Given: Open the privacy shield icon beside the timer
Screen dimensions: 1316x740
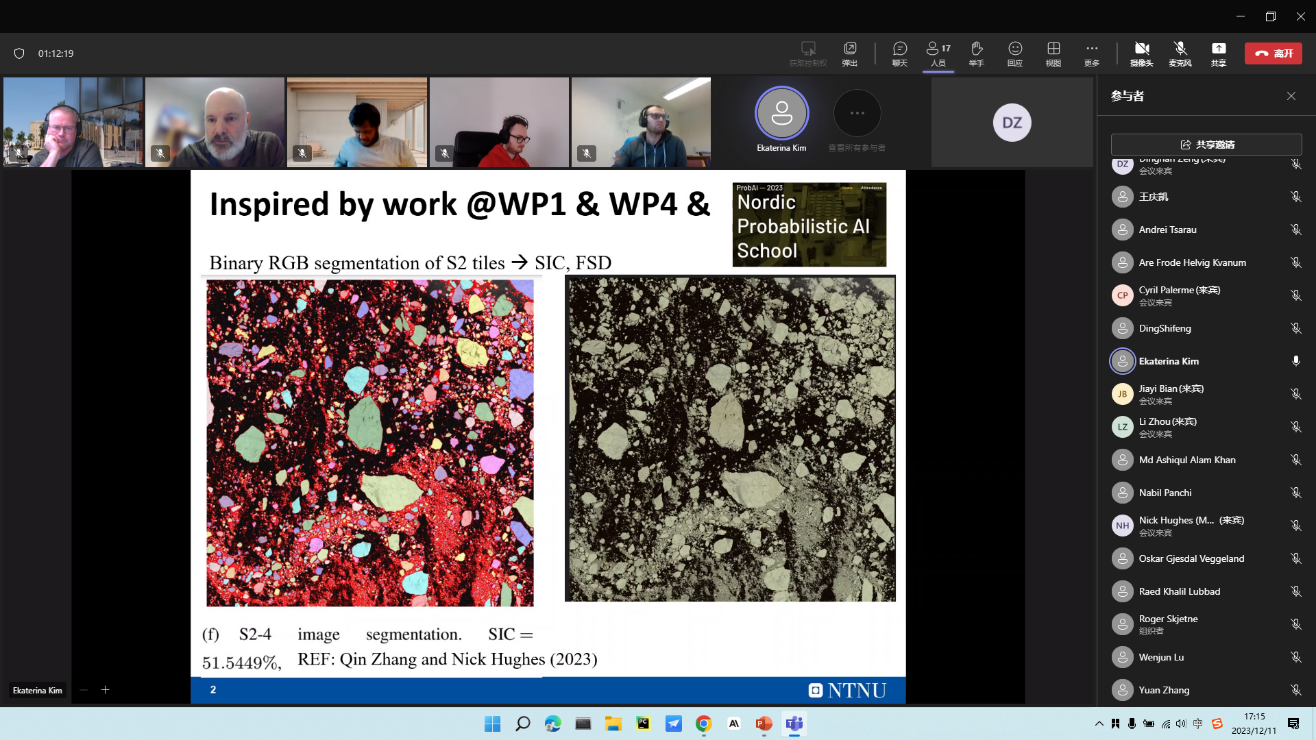Looking at the screenshot, I should tap(19, 54).
